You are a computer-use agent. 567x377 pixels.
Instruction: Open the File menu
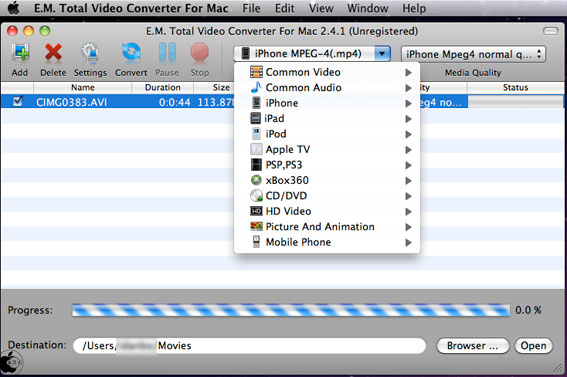pyautogui.click(x=251, y=8)
